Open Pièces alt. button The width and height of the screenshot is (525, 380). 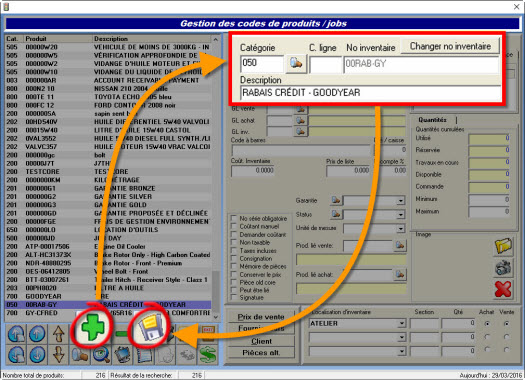pyautogui.click(x=261, y=353)
